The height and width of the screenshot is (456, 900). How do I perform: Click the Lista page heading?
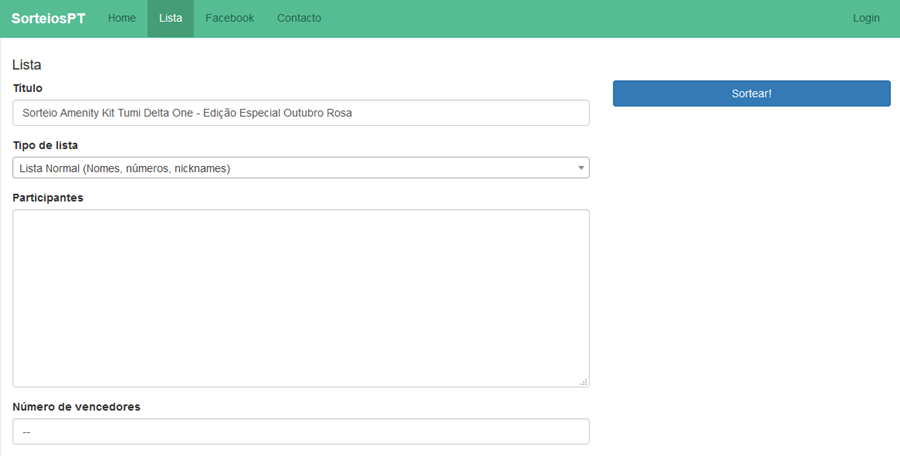(x=27, y=65)
